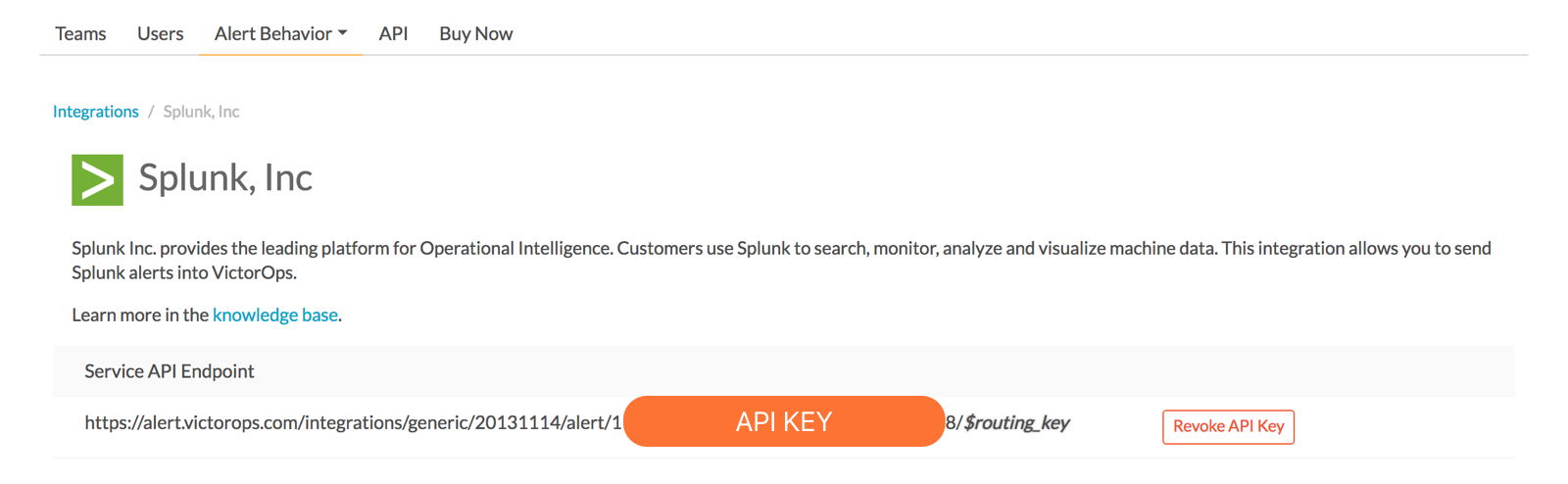Image resolution: width=1568 pixels, height=484 pixels.
Task: Click the Splunk, Inc breadcrumb item
Action: [201, 112]
